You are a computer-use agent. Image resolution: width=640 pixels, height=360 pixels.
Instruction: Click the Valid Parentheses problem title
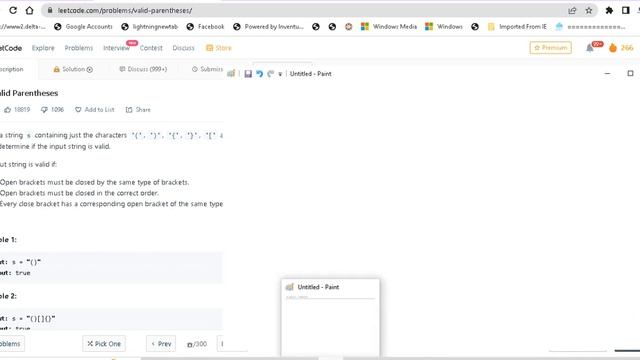29,93
